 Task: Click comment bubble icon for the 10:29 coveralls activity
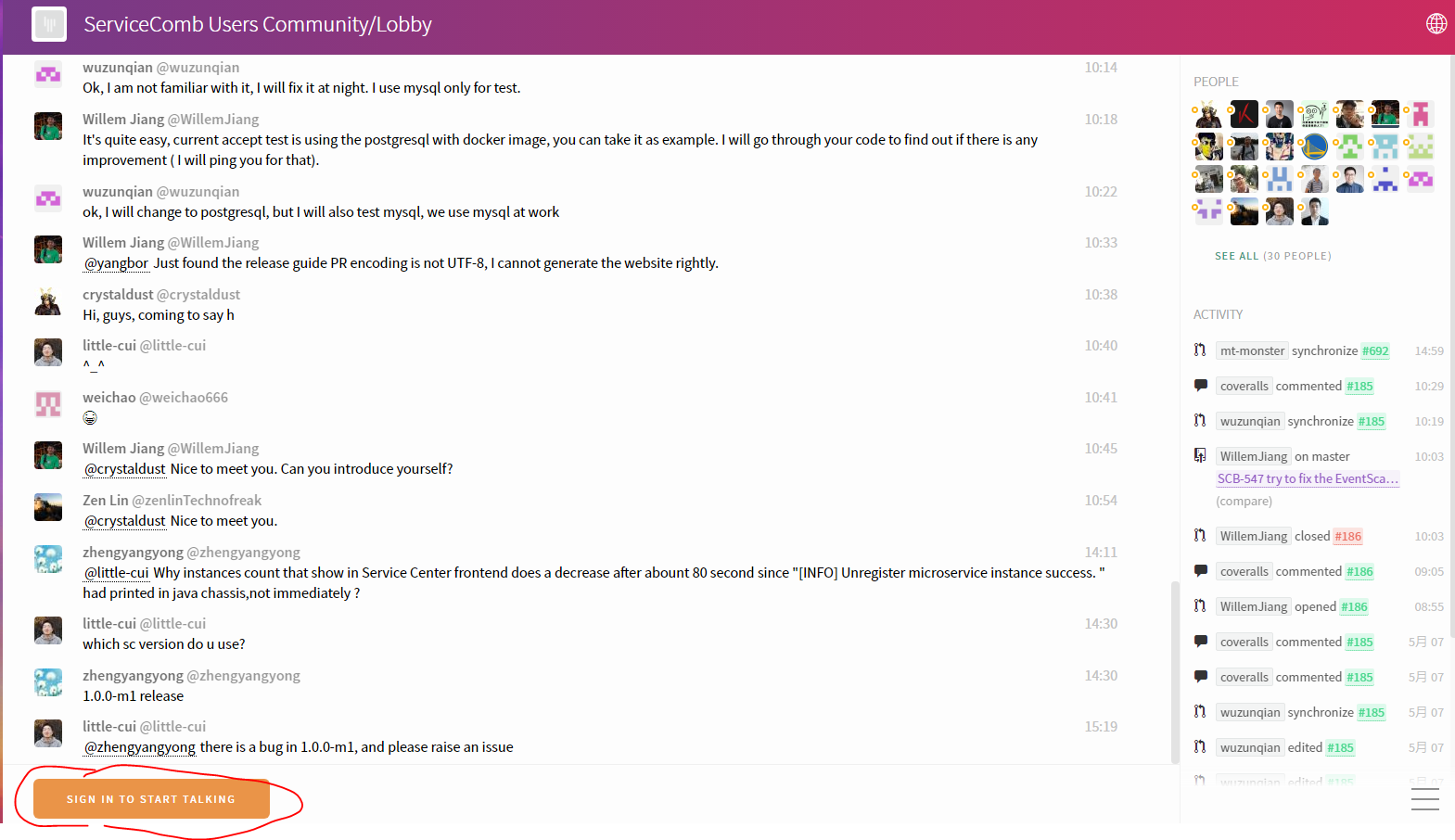coord(1200,386)
